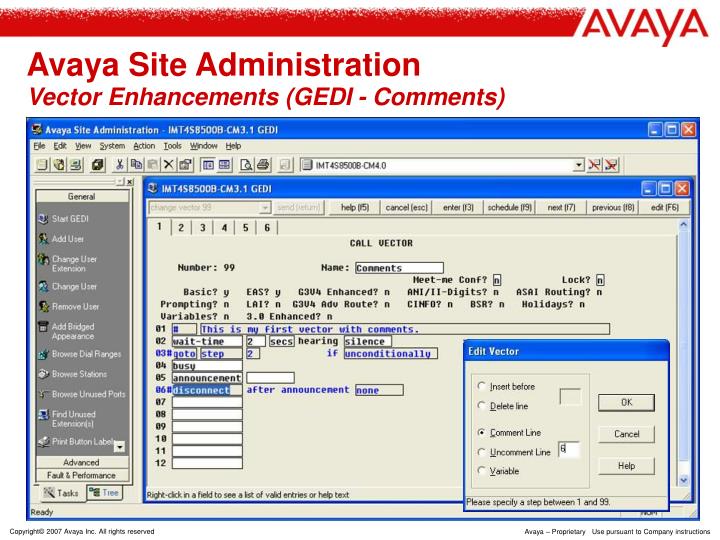The width and height of the screenshot is (720, 540).
Task: Click the schedule (f9) button
Action: click(x=510, y=208)
